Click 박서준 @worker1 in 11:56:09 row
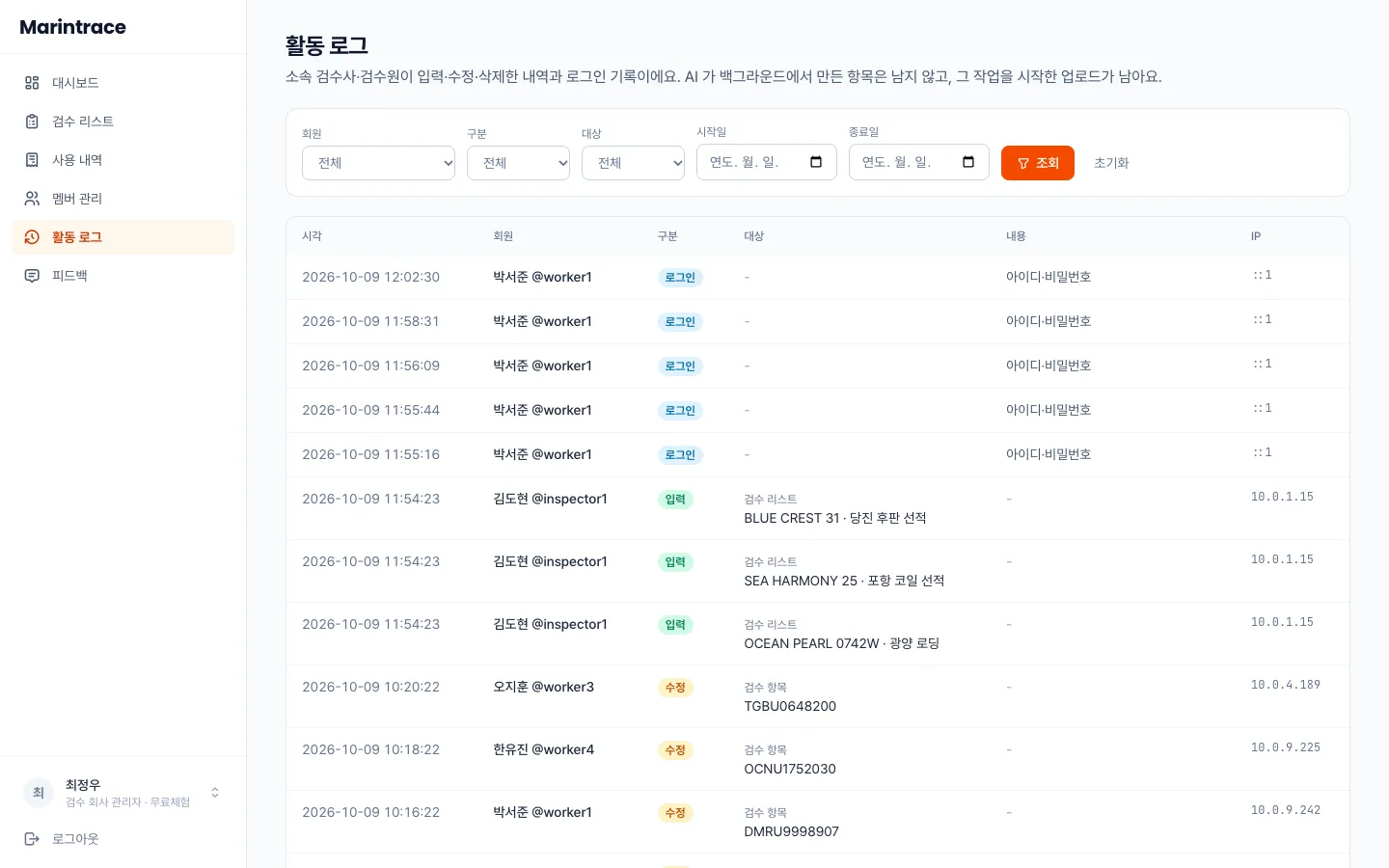The height and width of the screenshot is (868, 1389). [542, 366]
